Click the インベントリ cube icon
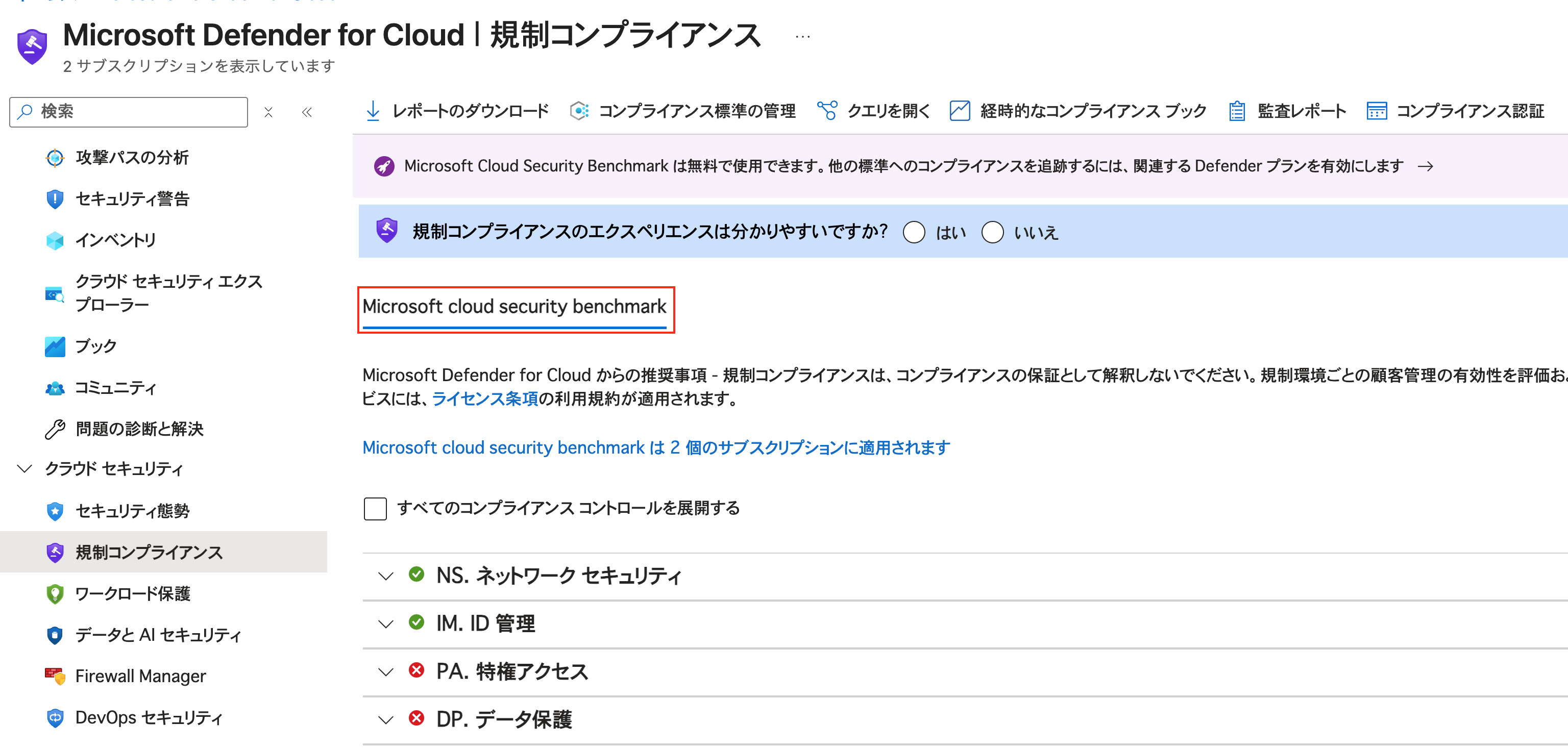 tap(55, 240)
